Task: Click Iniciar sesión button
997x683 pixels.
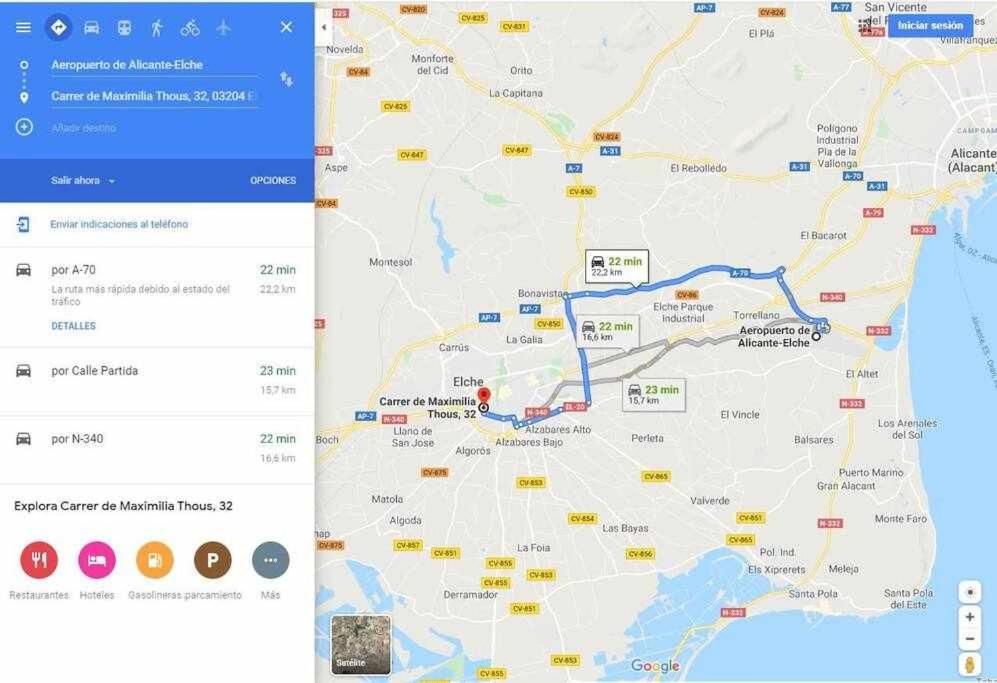Action: pos(930,26)
